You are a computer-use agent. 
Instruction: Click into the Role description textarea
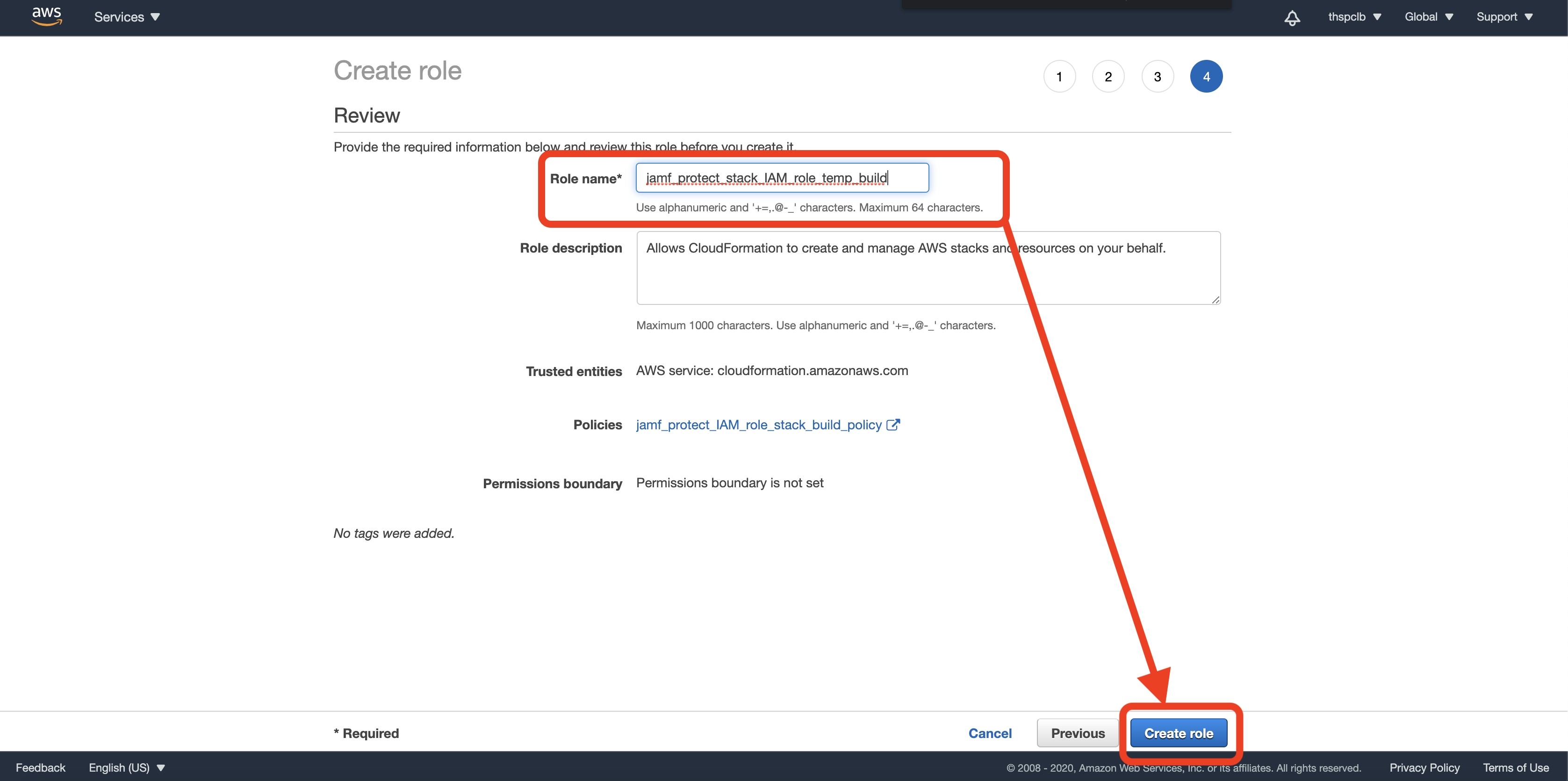[928, 268]
